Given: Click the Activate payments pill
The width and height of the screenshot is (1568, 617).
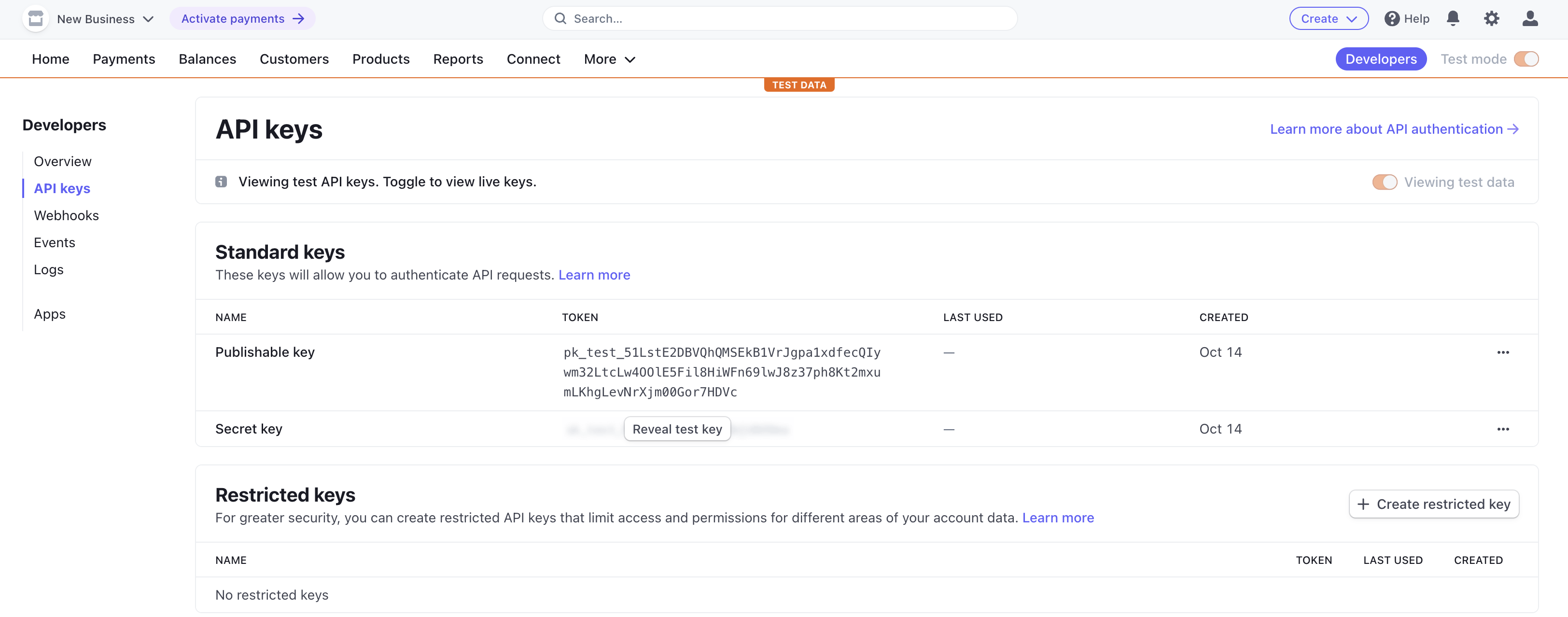Looking at the screenshot, I should click(x=242, y=19).
